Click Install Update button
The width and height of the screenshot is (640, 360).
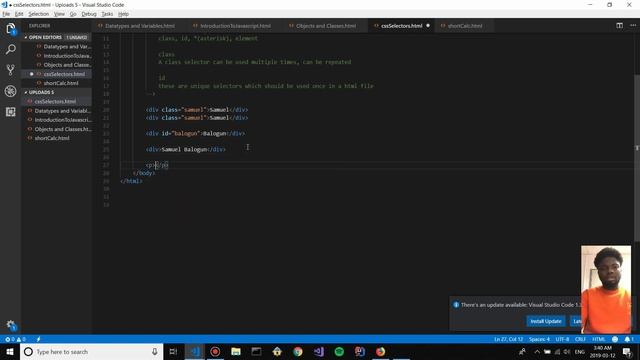tap(546, 321)
